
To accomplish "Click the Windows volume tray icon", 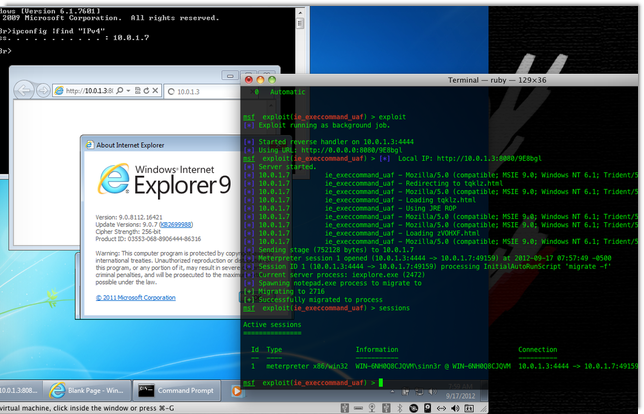I will click(x=432, y=392).
